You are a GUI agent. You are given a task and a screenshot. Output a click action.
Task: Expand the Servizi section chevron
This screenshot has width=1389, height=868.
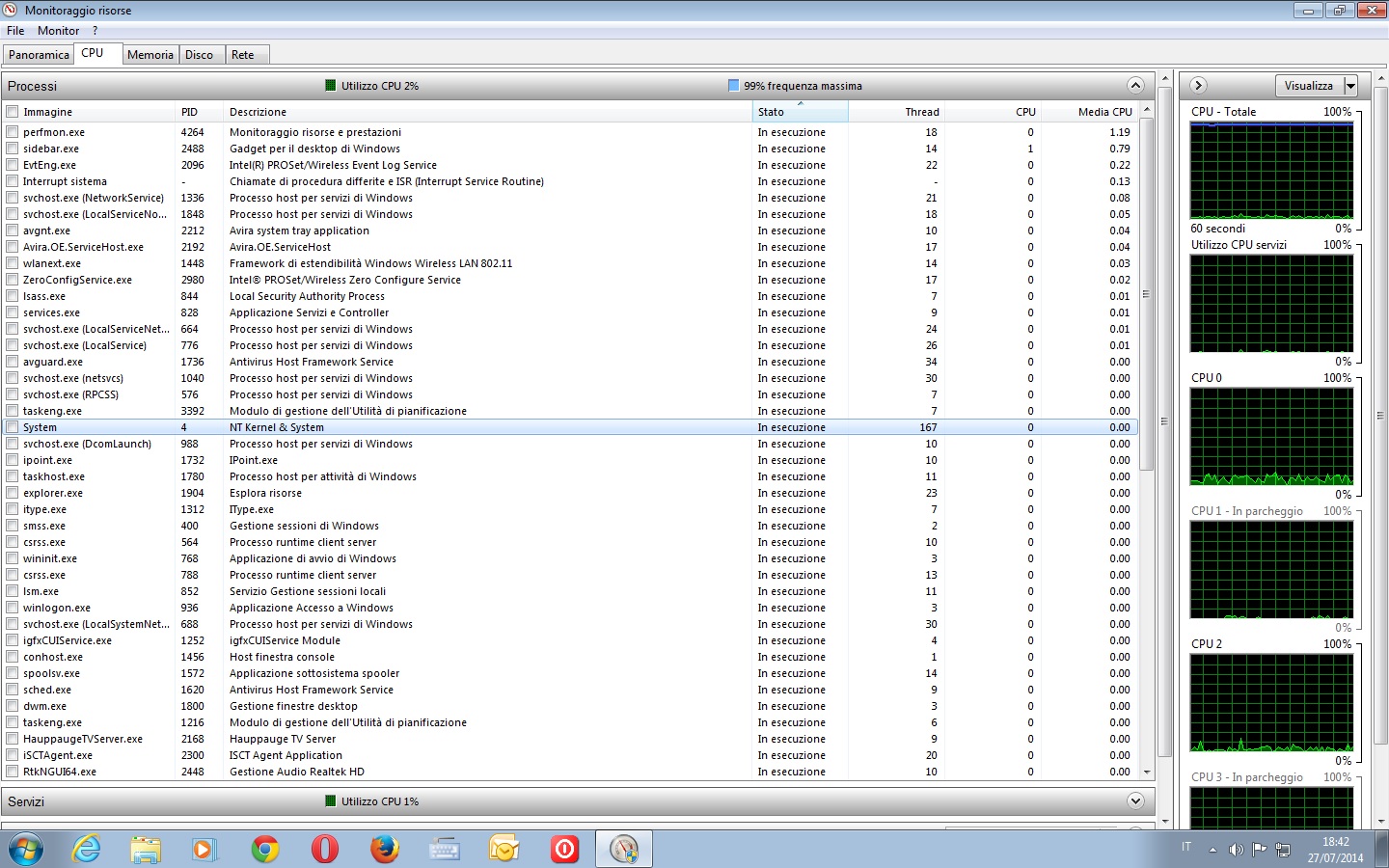coord(1135,801)
